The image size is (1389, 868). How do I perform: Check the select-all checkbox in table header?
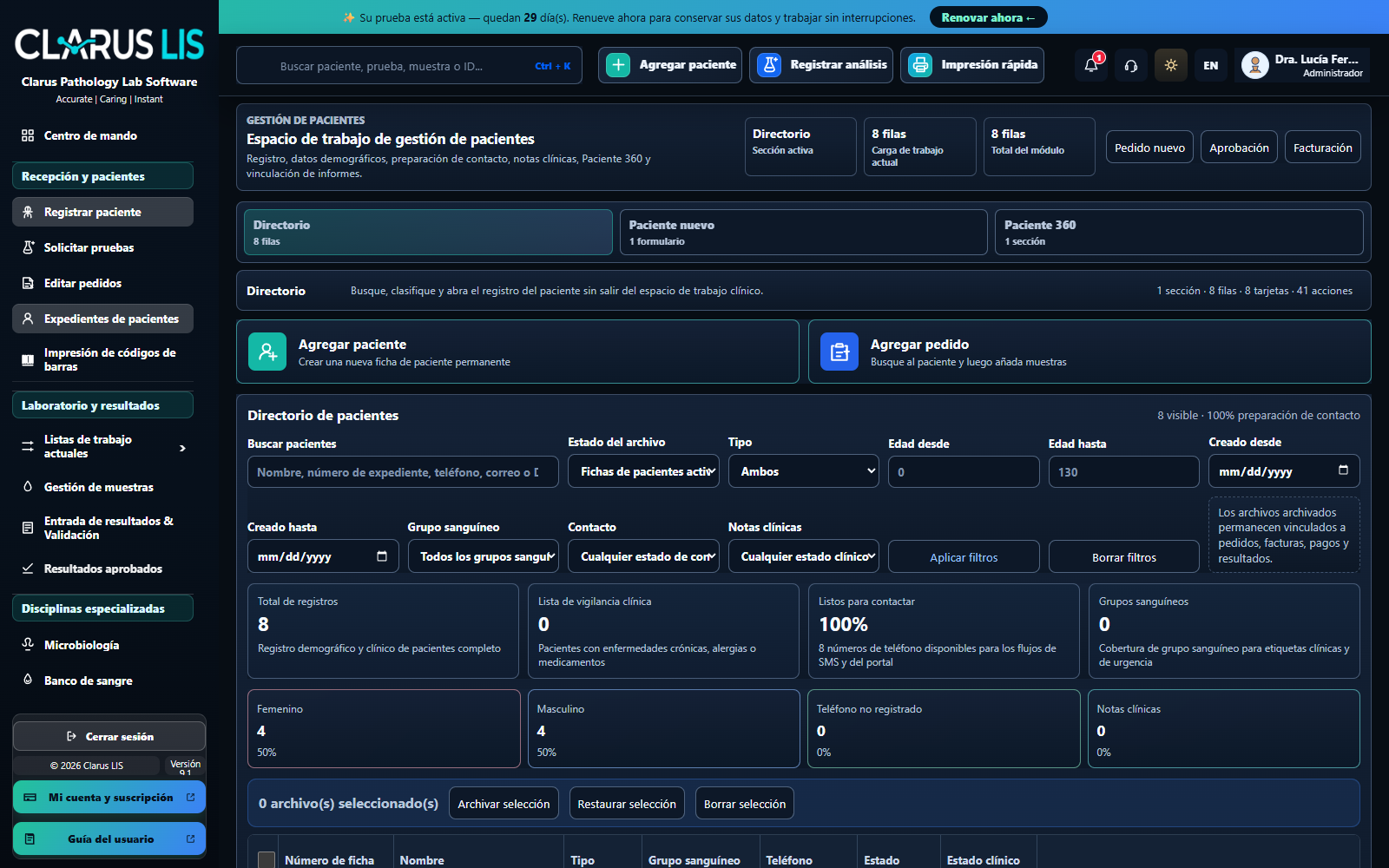tap(267, 859)
